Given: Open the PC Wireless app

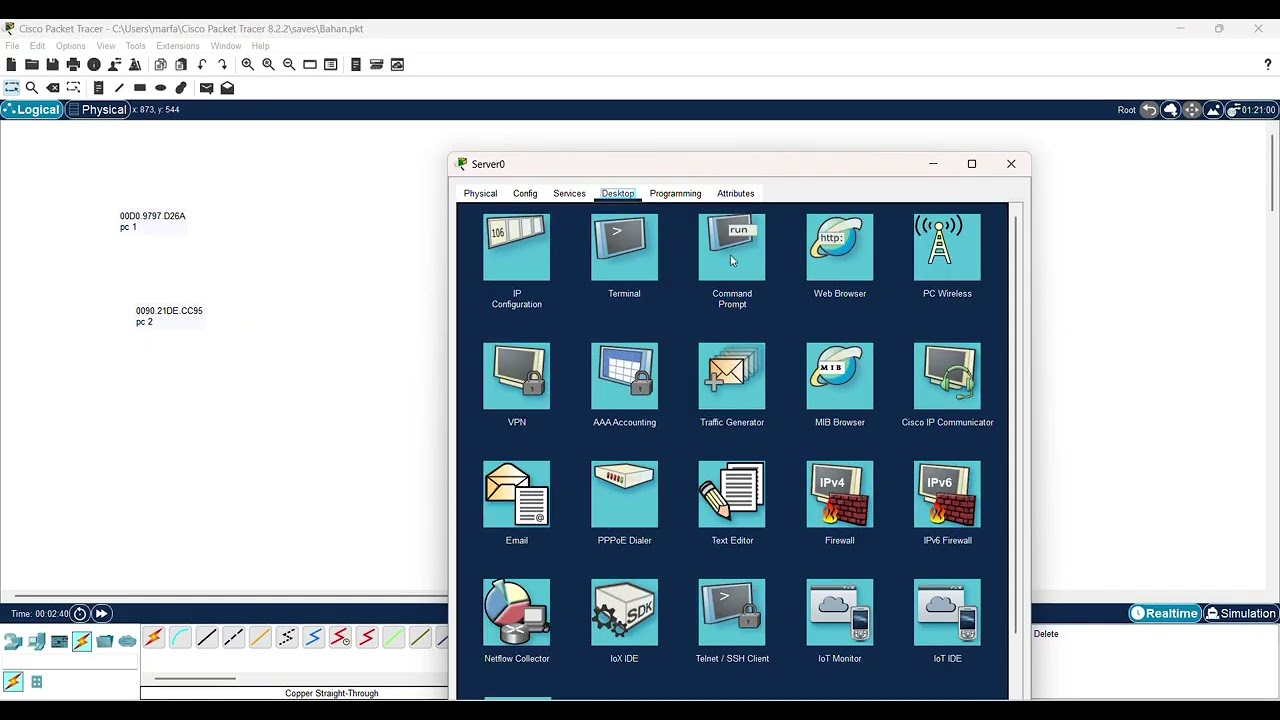Looking at the screenshot, I should [947, 247].
